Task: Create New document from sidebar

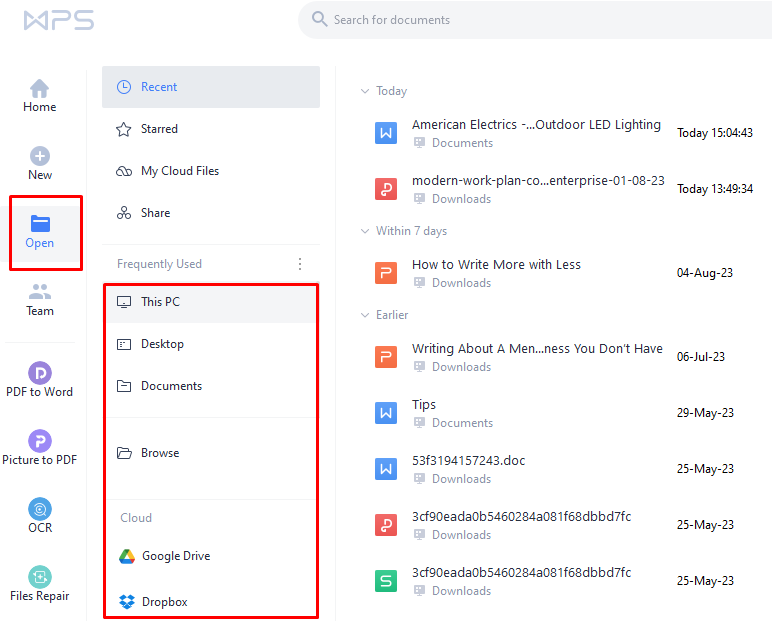Action: coord(39,164)
